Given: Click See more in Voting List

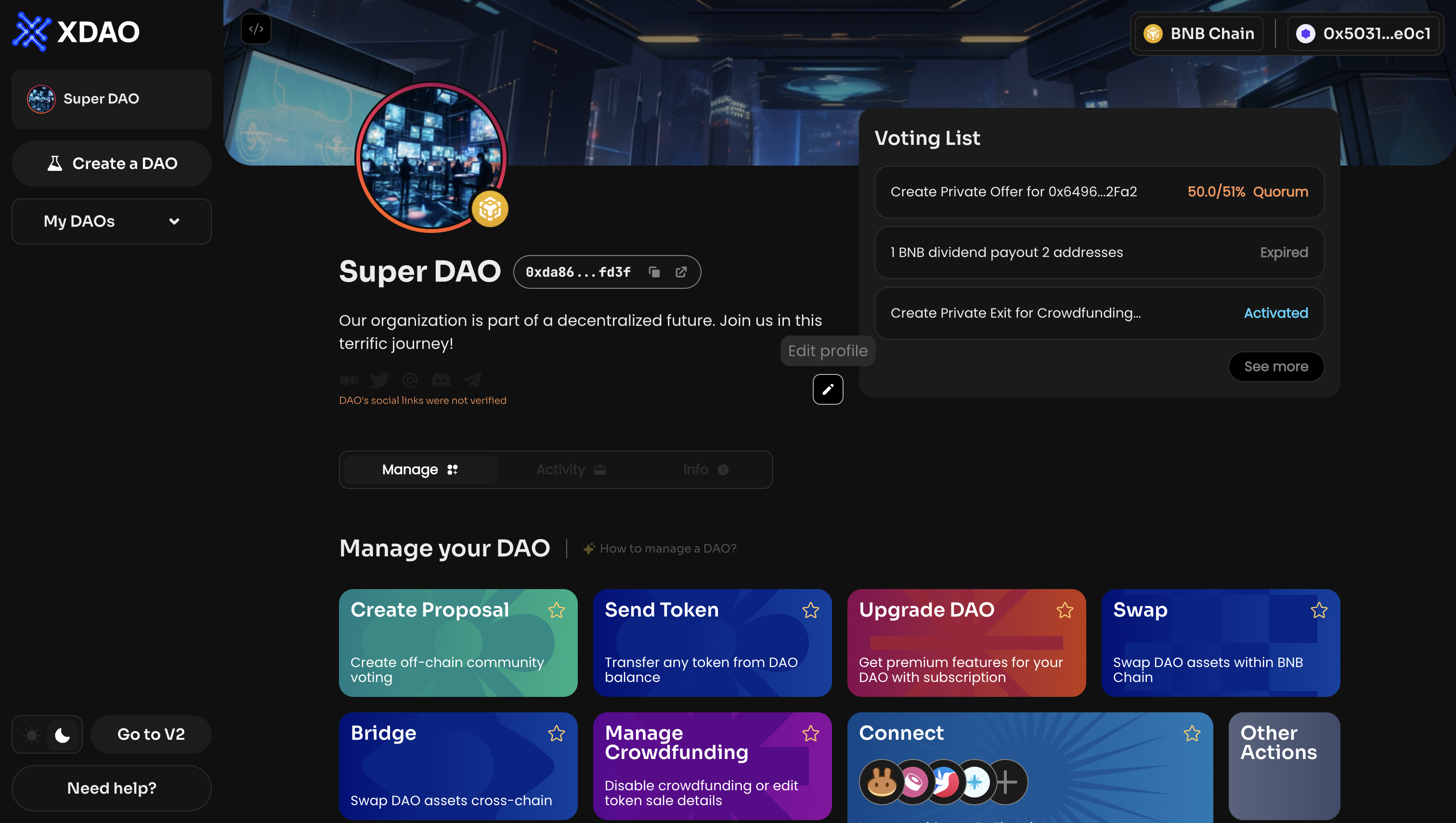Looking at the screenshot, I should (x=1275, y=367).
